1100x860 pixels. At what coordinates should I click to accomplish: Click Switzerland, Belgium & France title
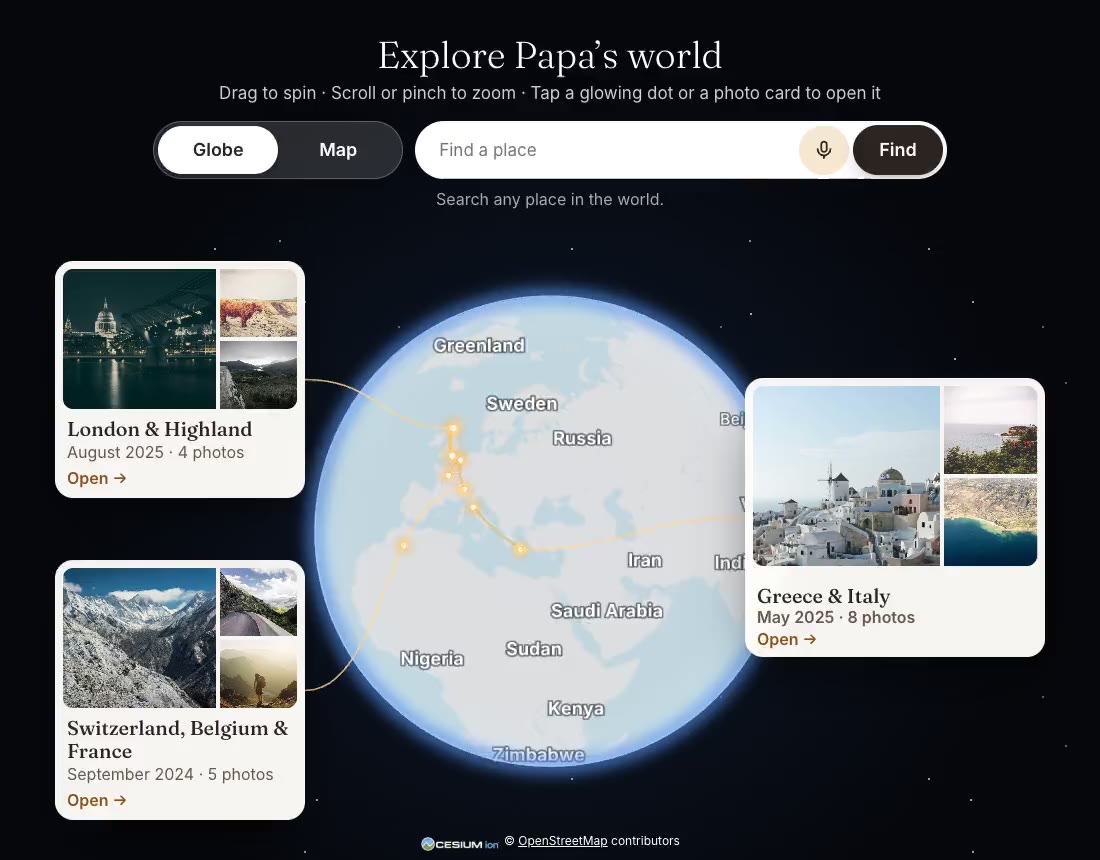(177, 739)
